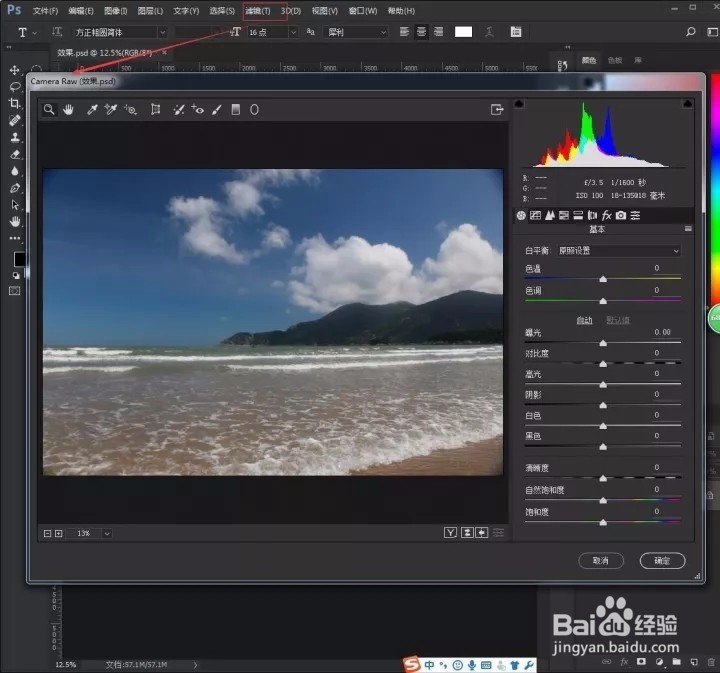The image size is (720, 673).
Task: Toggle between current and default settings
Action: pos(498,533)
